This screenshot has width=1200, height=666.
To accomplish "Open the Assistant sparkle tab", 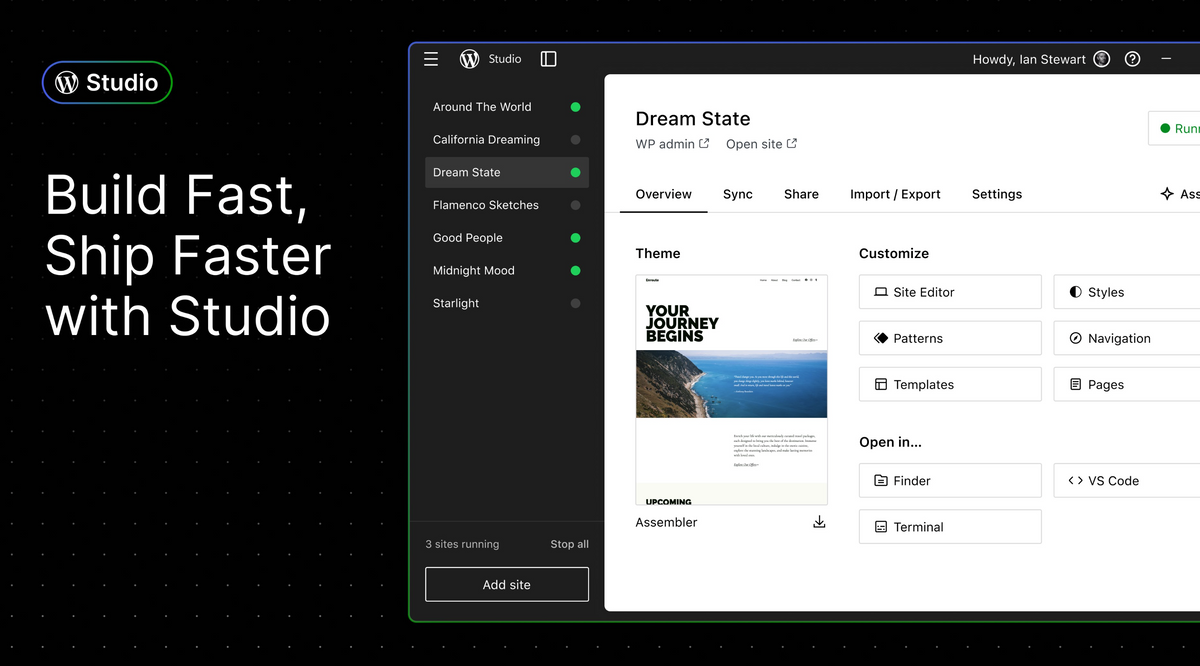I will [x=1180, y=194].
